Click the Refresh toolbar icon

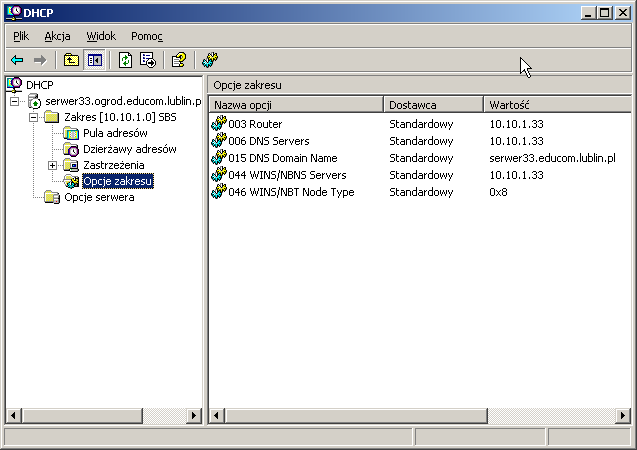(x=125, y=60)
